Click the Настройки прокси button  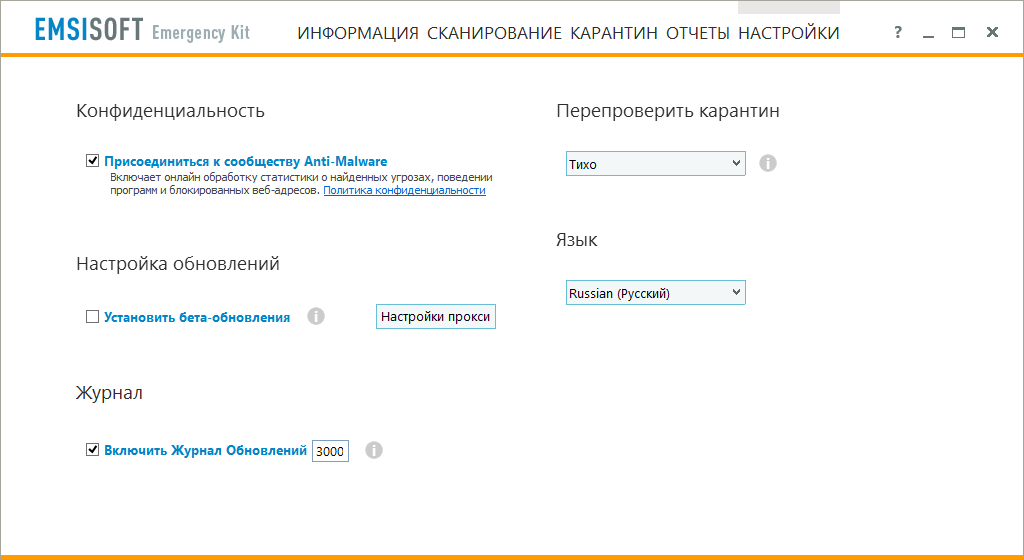[436, 317]
